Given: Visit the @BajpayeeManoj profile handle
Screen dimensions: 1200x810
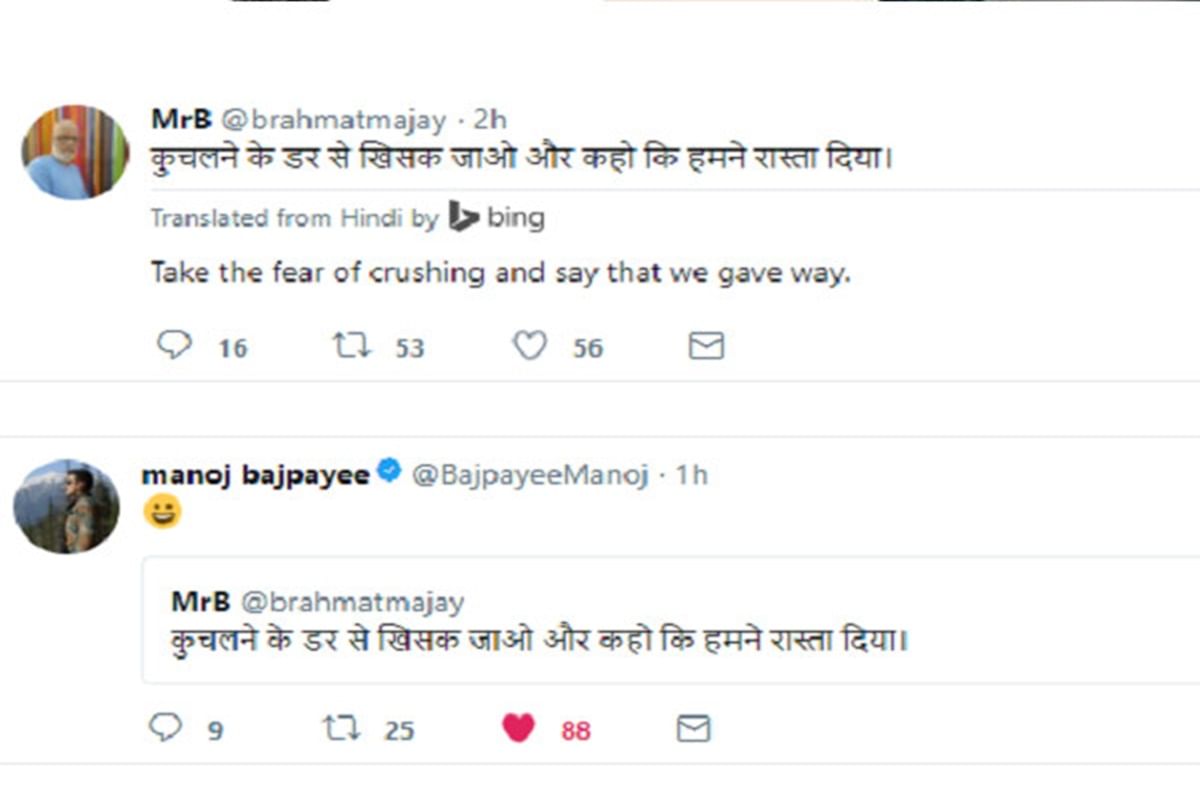Looking at the screenshot, I should pos(530,474).
